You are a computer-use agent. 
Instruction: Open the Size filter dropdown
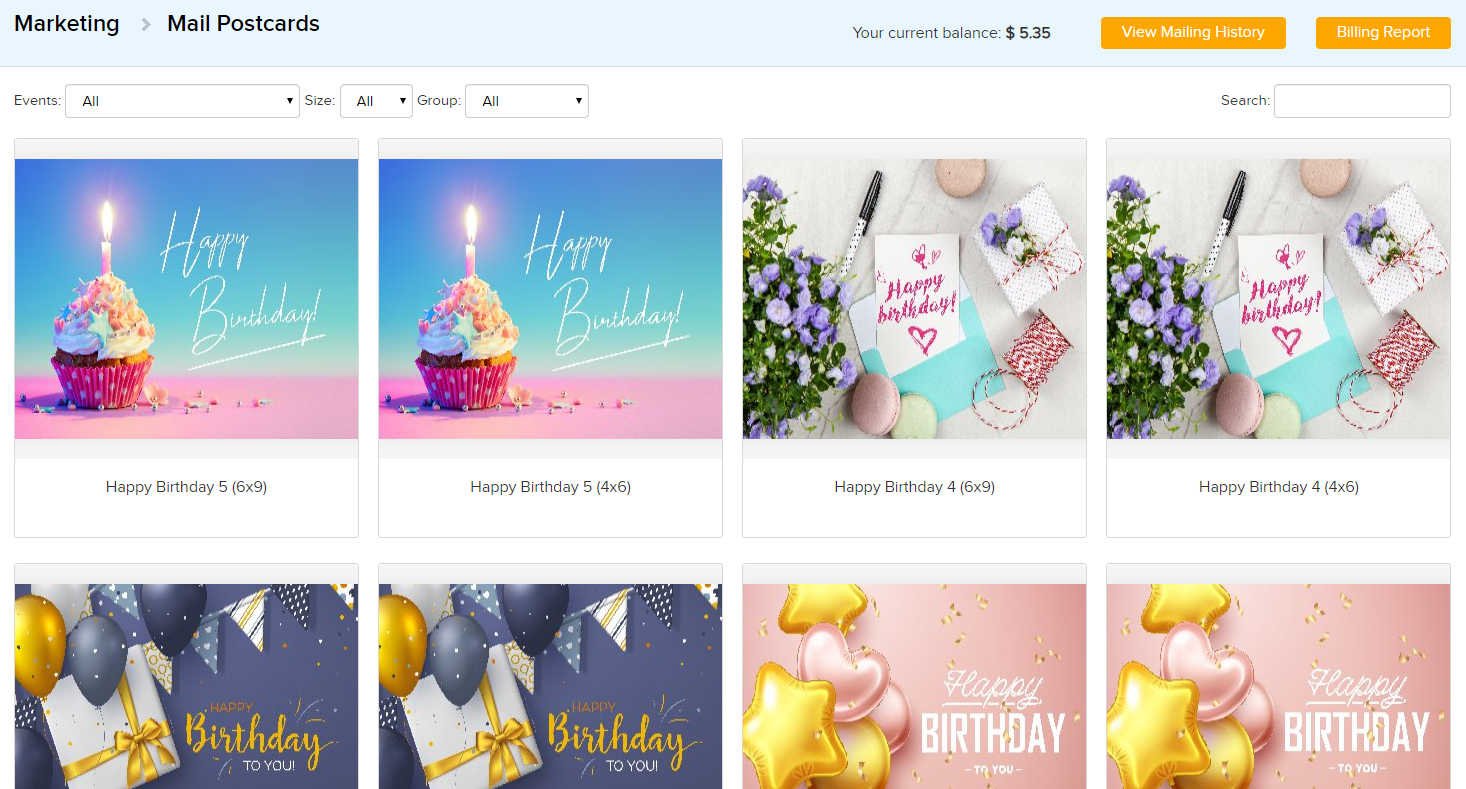pyautogui.click(x=376, y=101)
